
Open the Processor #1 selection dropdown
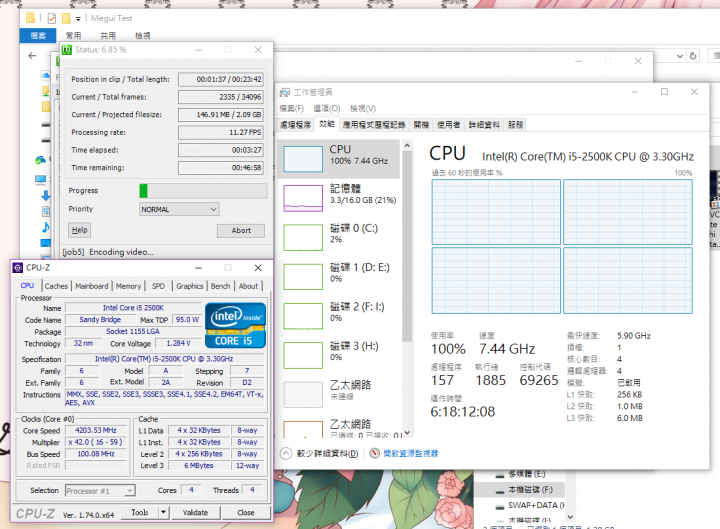(x=100, y=491)
